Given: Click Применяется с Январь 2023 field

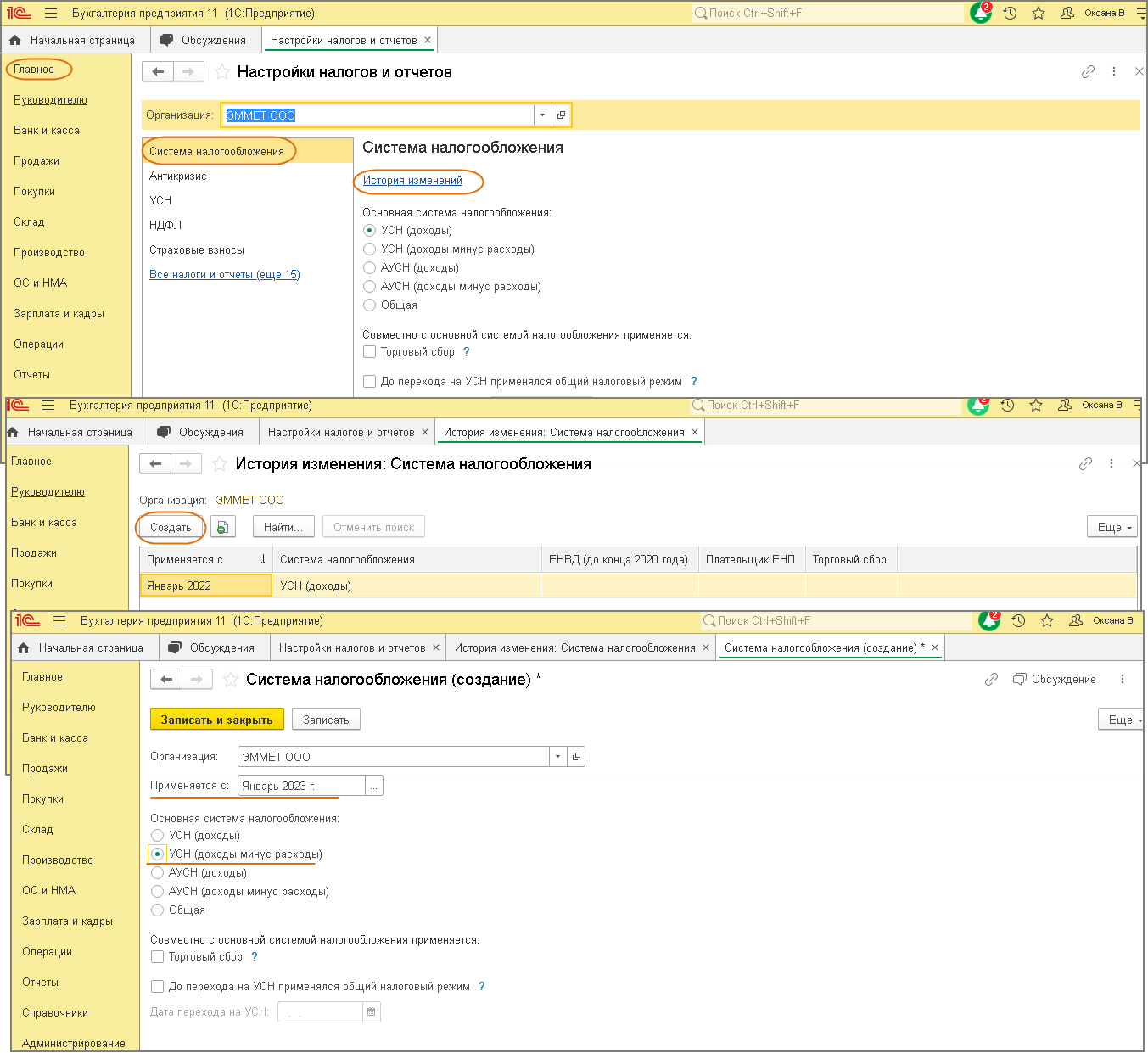Looking at the screenshot, I should coord(301,786).
